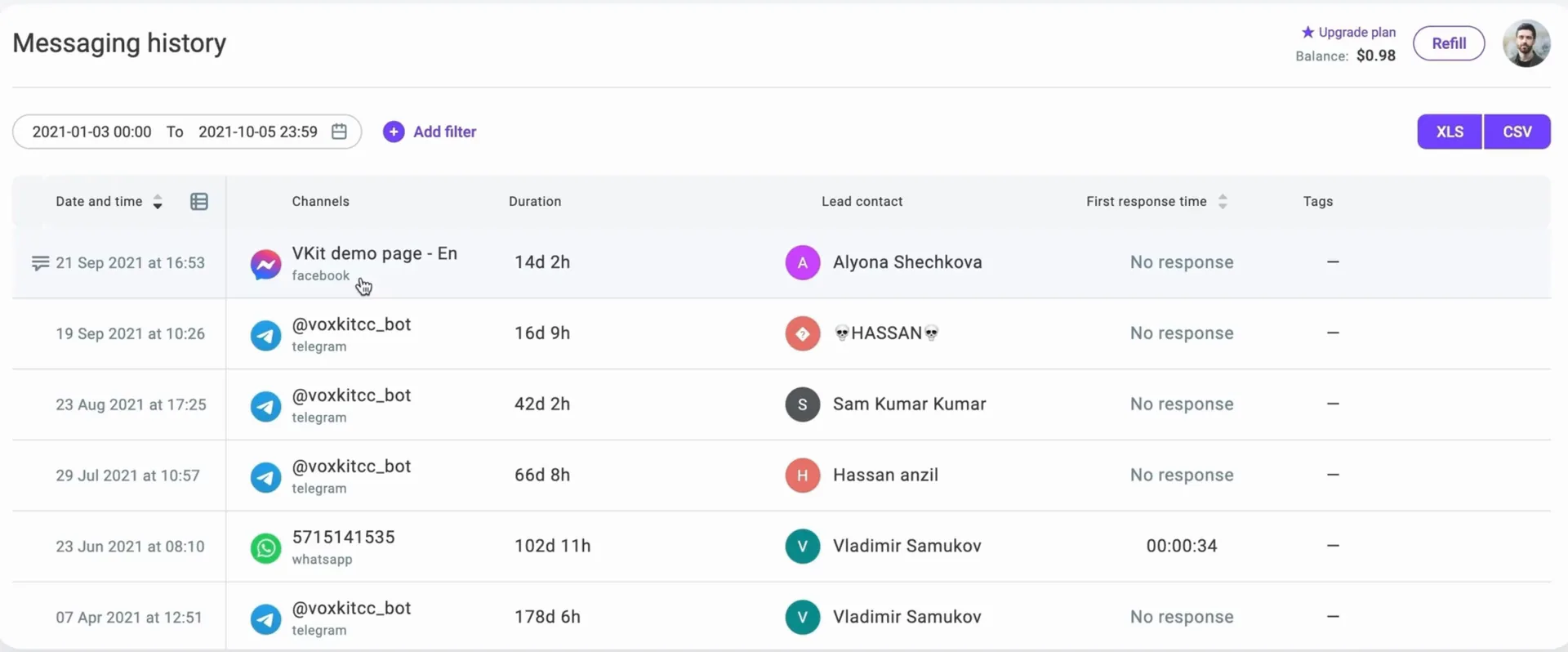This screenshot has width=1568, height=652.
Task: Export history as CSV
Action: tap(1517, 132)
